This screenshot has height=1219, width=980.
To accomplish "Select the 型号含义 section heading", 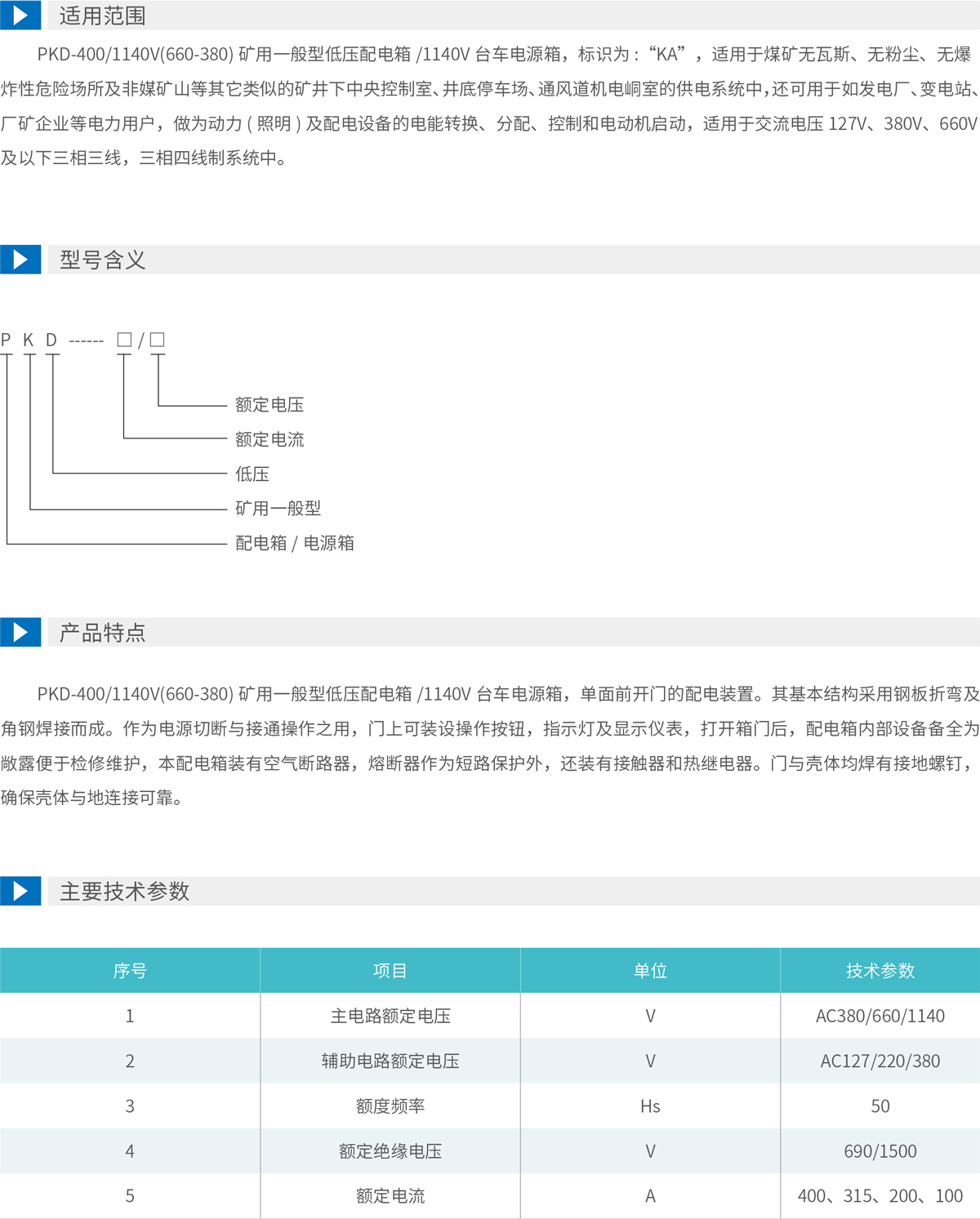I will (x=103, y=260).
